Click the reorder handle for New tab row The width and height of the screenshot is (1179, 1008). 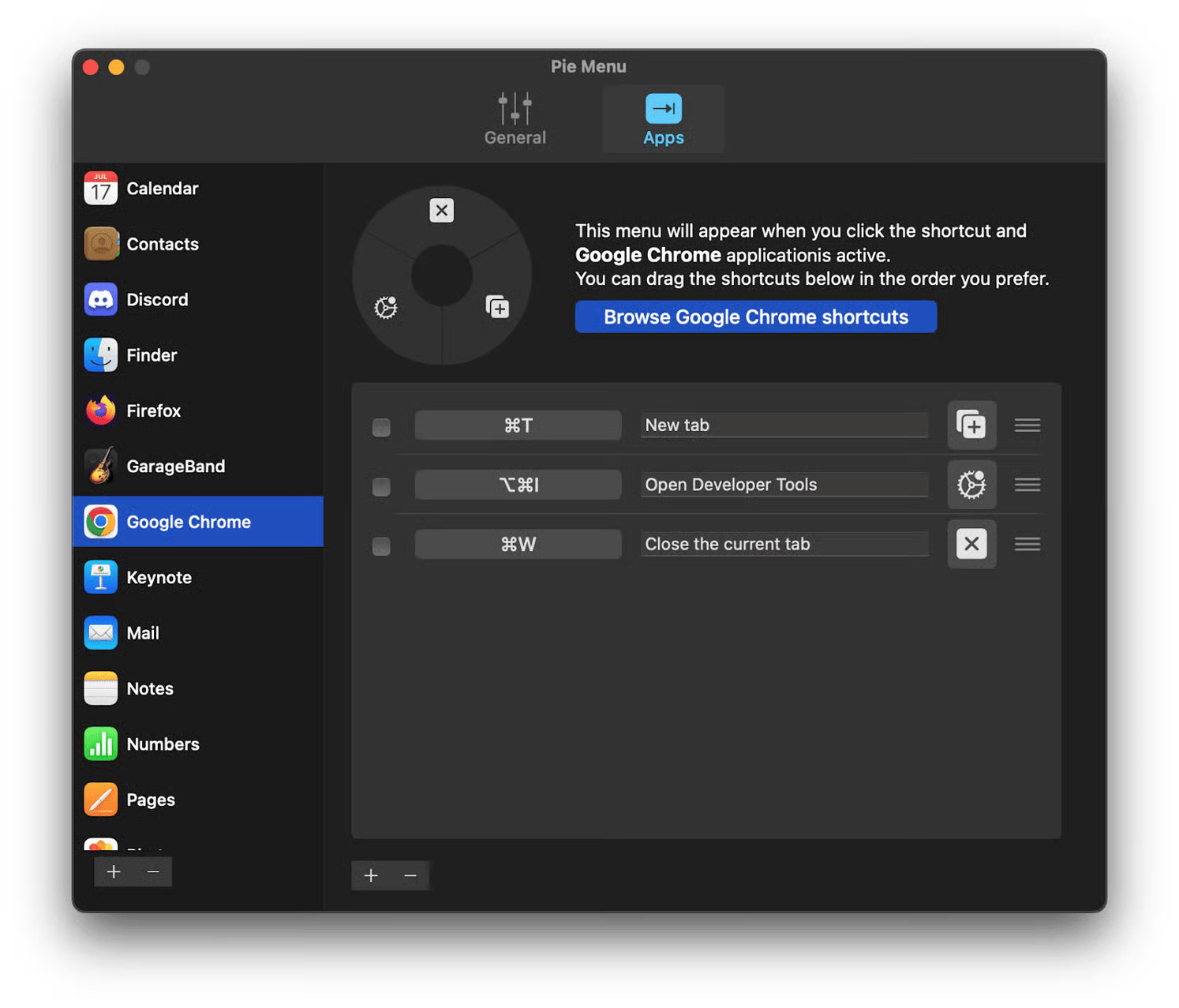tap(1027, 425)
